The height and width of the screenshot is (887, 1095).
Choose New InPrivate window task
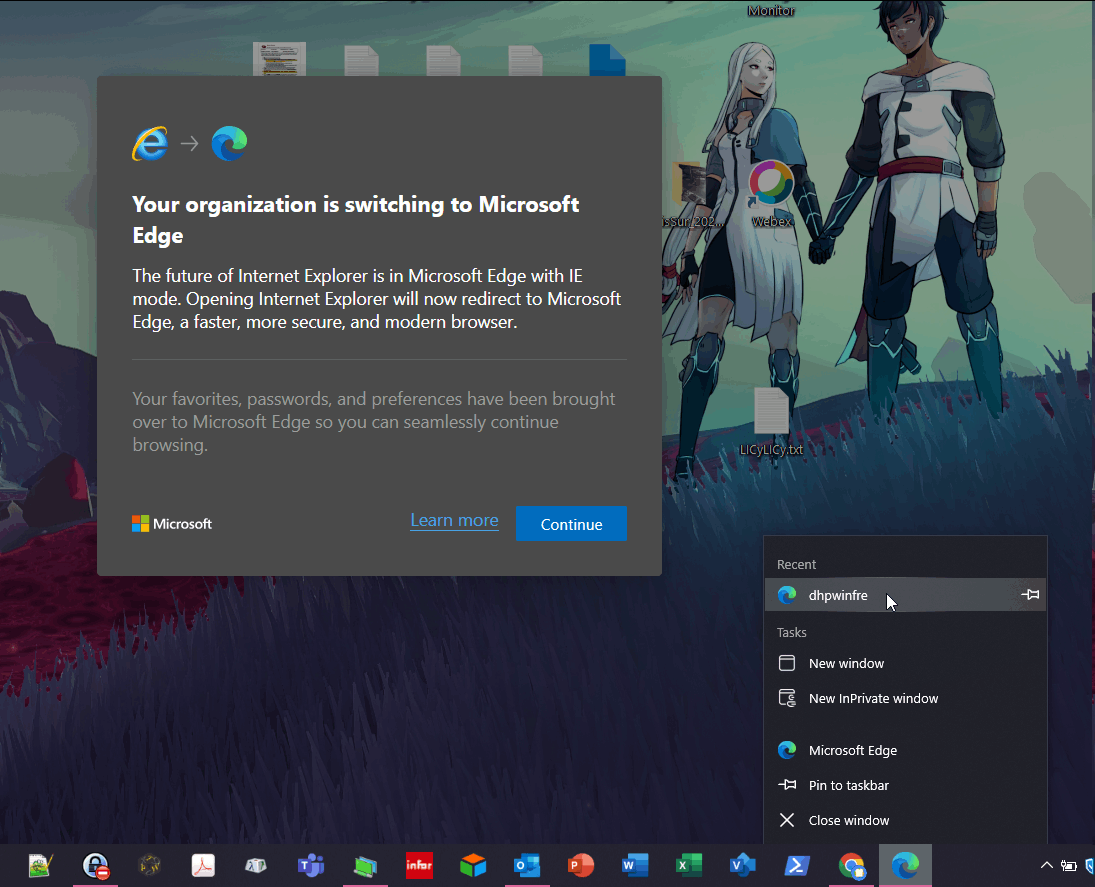pyautogui.click(x=905, y=698)
